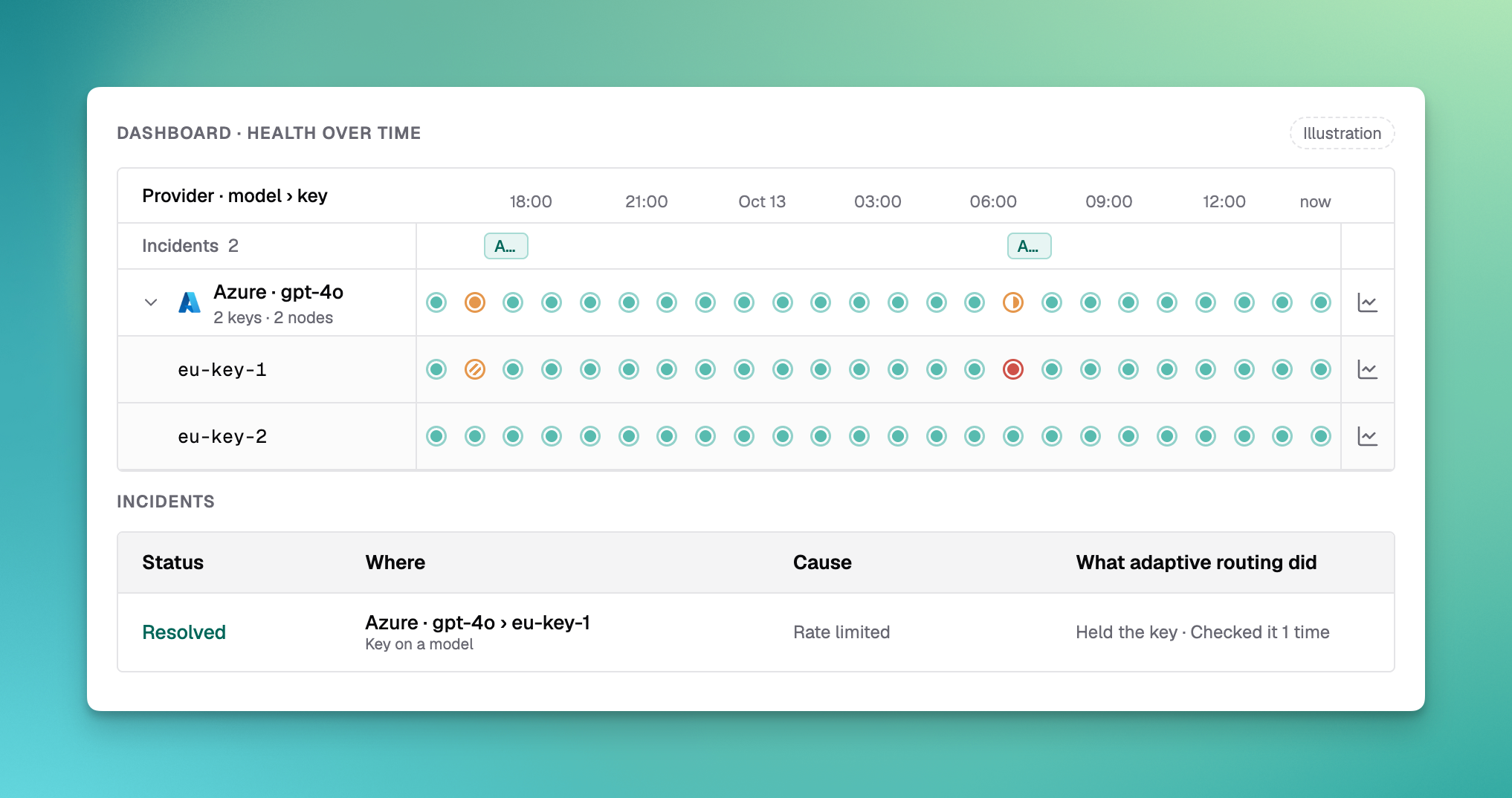Viewport: 1512px width, 798px height.
Task: Click 'Held the key · Checked it 1 time'
Action: (x=1203, y=632)
